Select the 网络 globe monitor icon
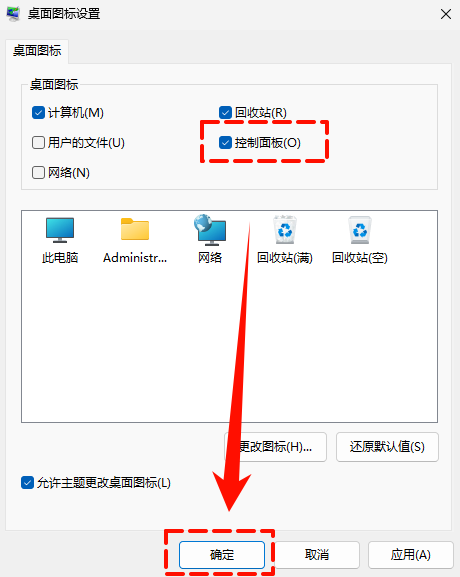Screen dimensions: 460x577 (x=210, y=230)
